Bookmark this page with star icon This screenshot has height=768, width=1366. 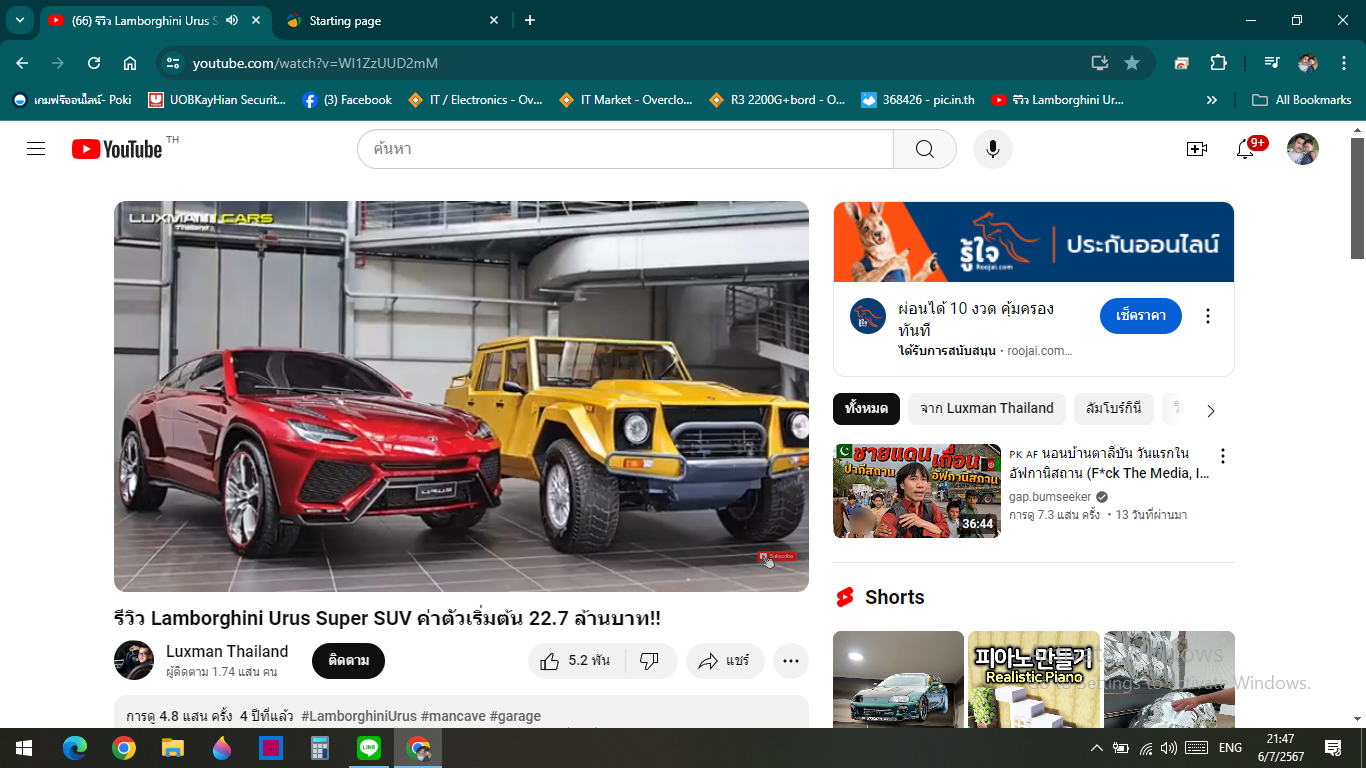click(1132, 63)
